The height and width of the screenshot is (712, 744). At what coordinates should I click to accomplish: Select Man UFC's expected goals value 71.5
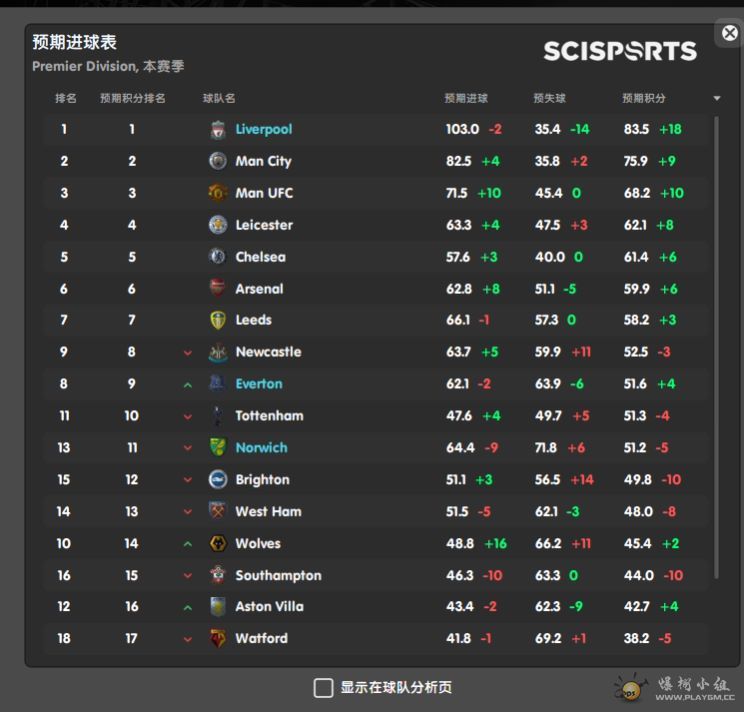pyautogui.click(x=456, y=193)
